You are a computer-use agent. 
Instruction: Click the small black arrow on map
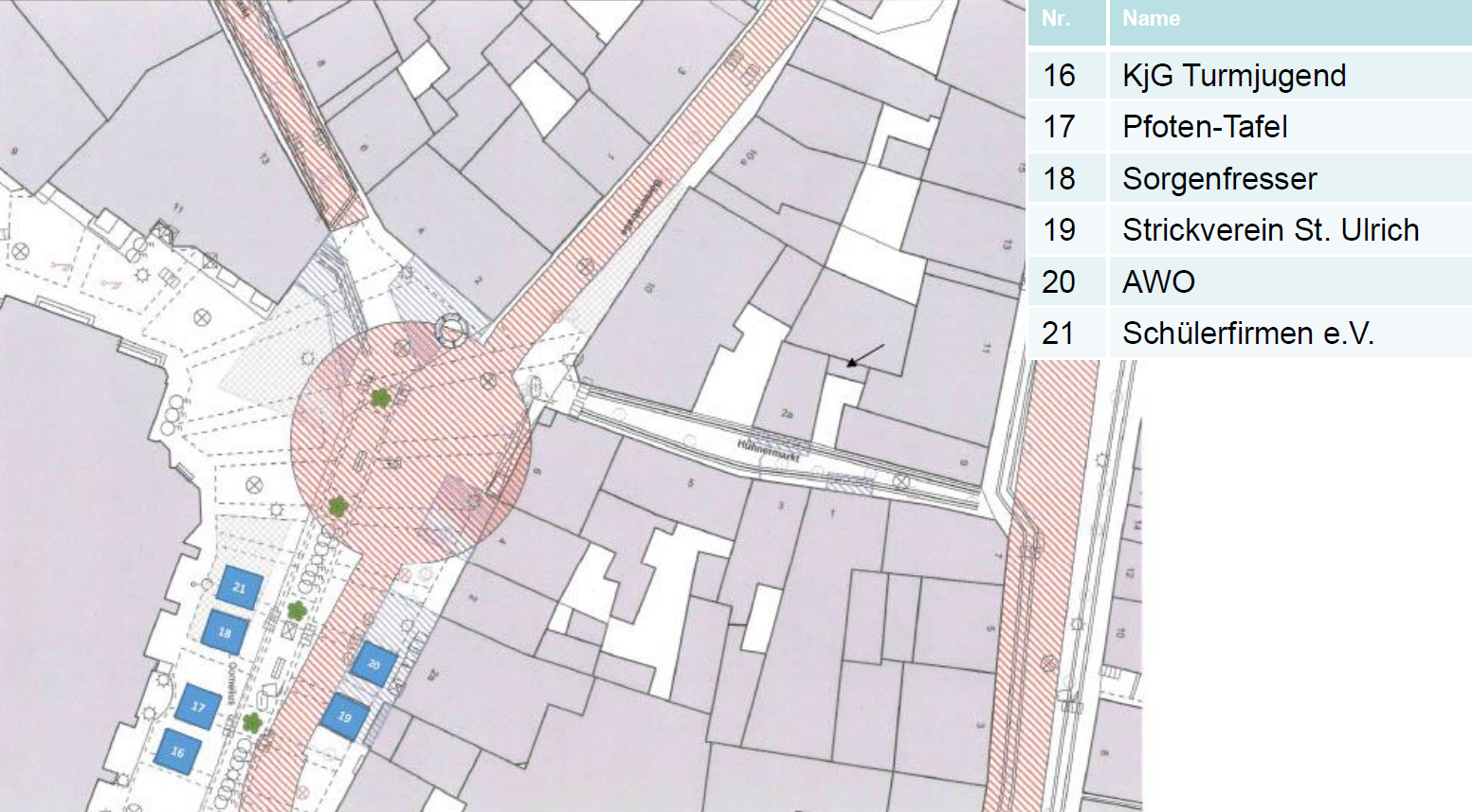pyautogui.click(x=864, y=356)
